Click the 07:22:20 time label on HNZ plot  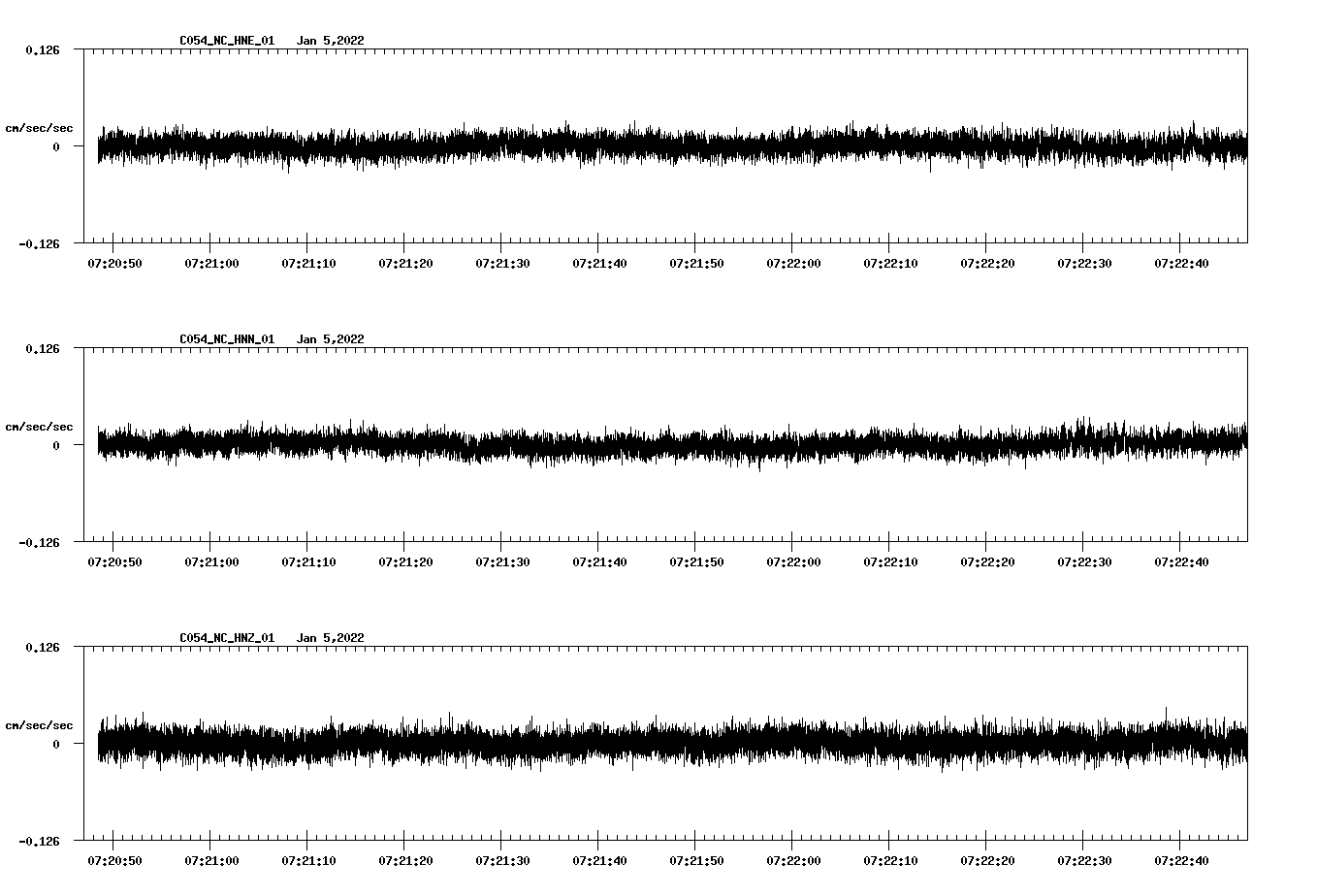click(x=987, y=860)
